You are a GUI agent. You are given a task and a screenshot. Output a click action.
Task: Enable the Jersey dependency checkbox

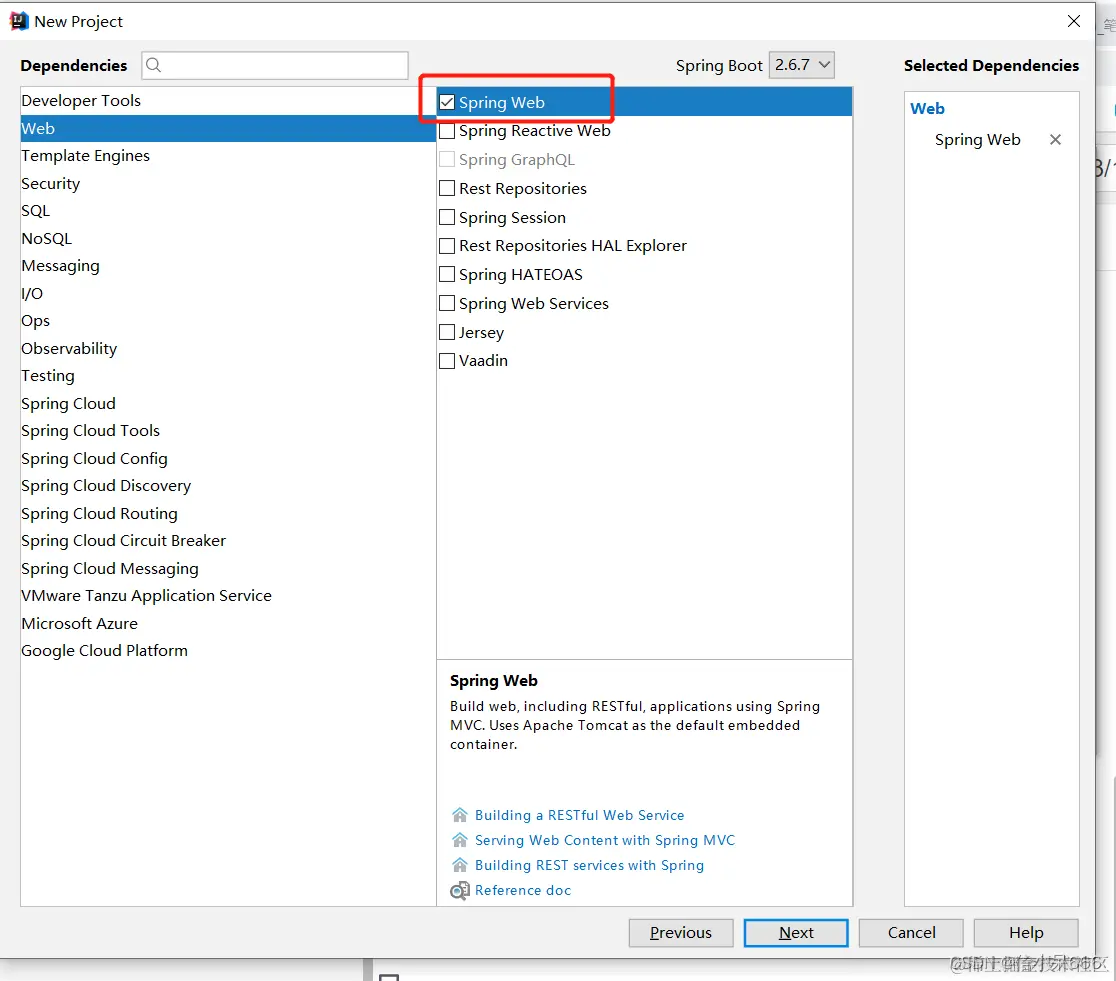click(447, 332)
